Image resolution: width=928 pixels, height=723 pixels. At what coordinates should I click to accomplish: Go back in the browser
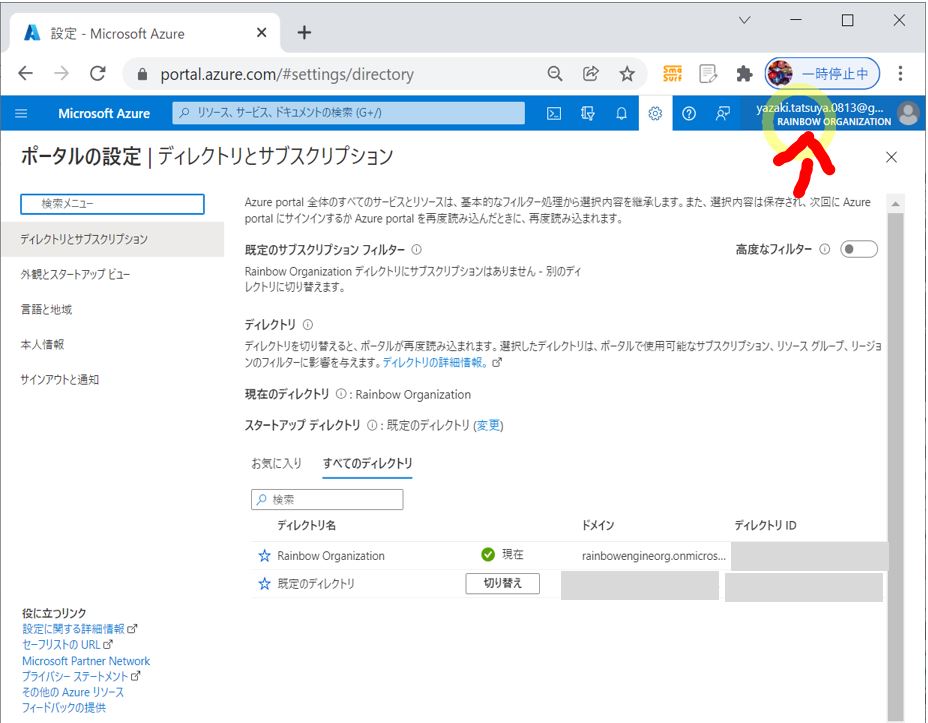25,73
